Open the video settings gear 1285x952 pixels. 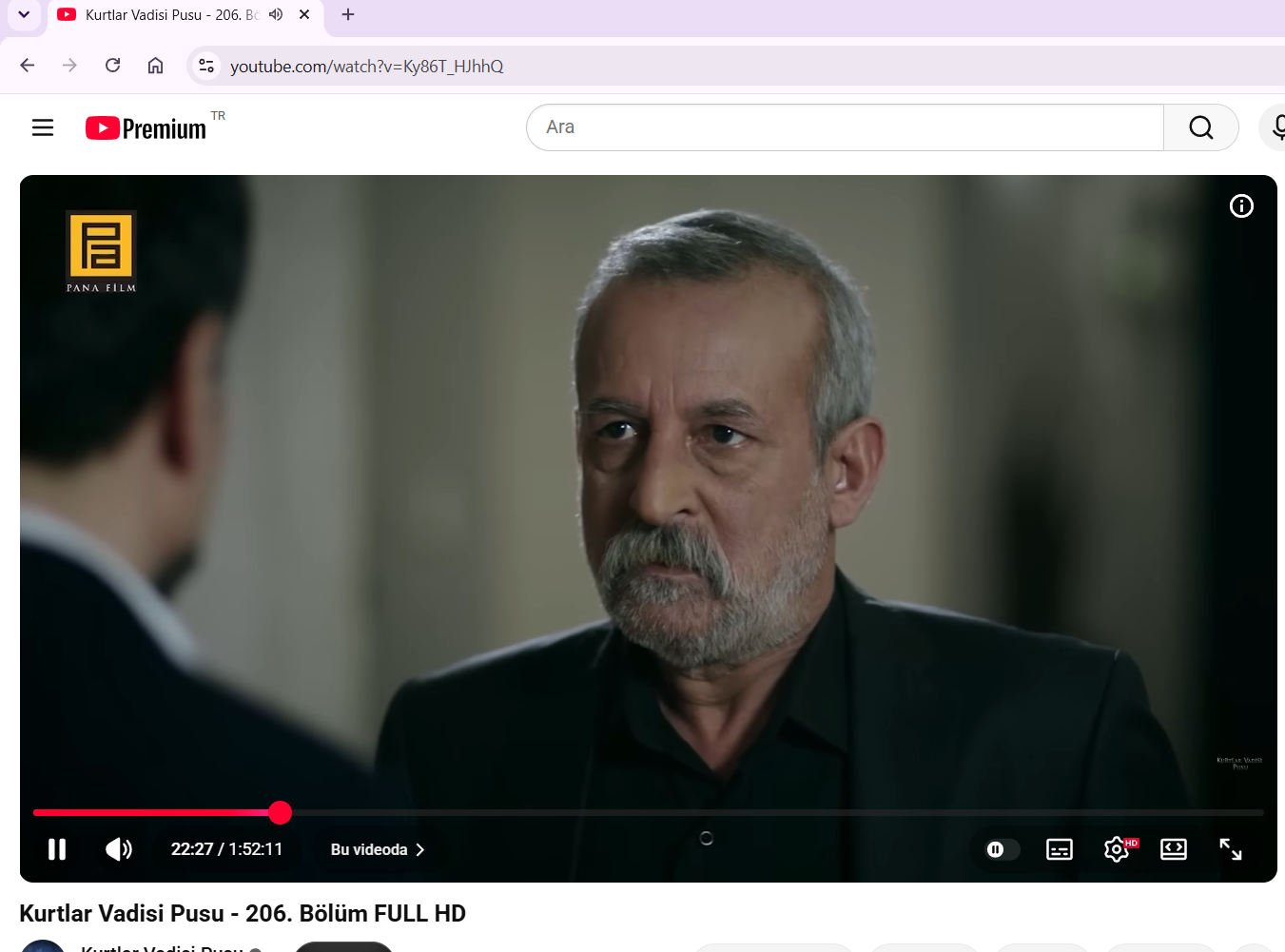click(1117, 849)
